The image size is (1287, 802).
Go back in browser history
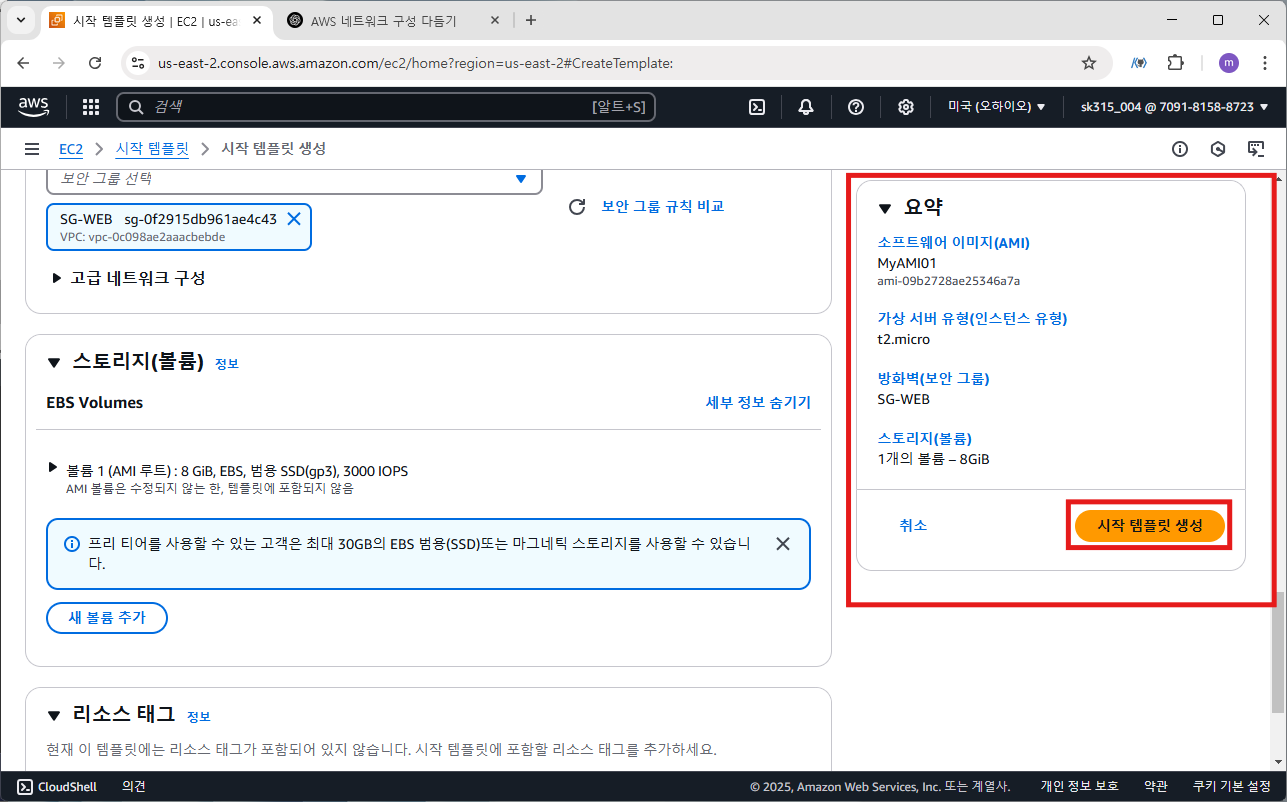pyautogui.click(x=24, y=63)
